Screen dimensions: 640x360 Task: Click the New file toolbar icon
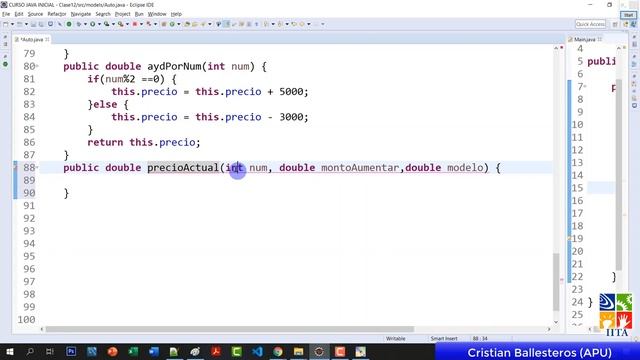[x=5, y=24]
